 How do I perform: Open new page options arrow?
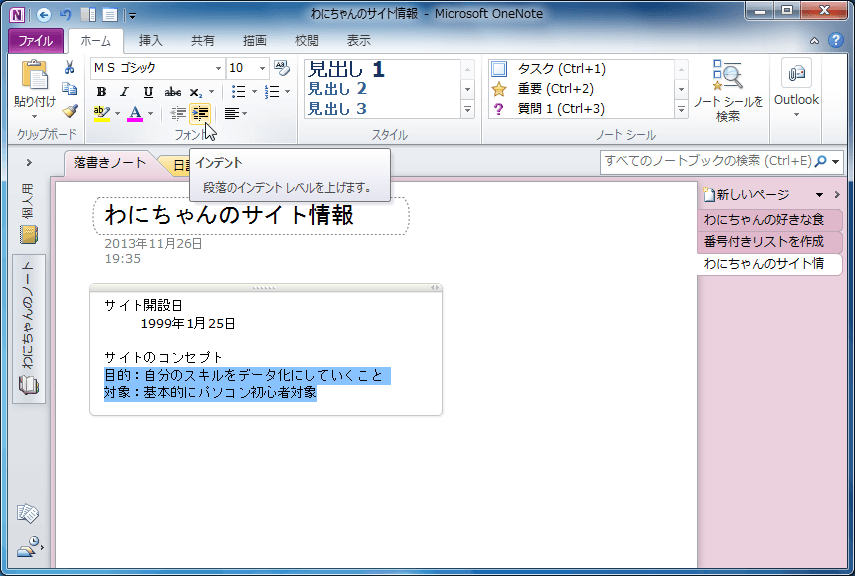[819, 195]
